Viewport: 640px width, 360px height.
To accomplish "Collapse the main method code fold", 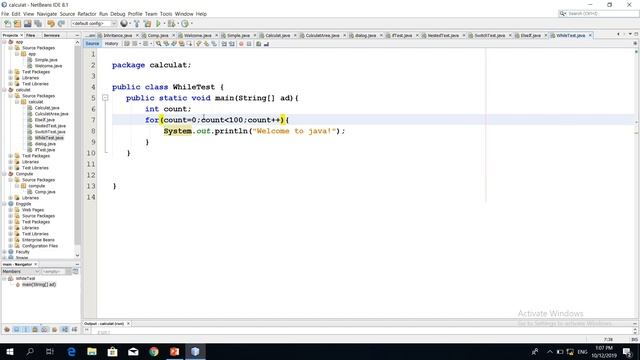I will pos(105,98).
